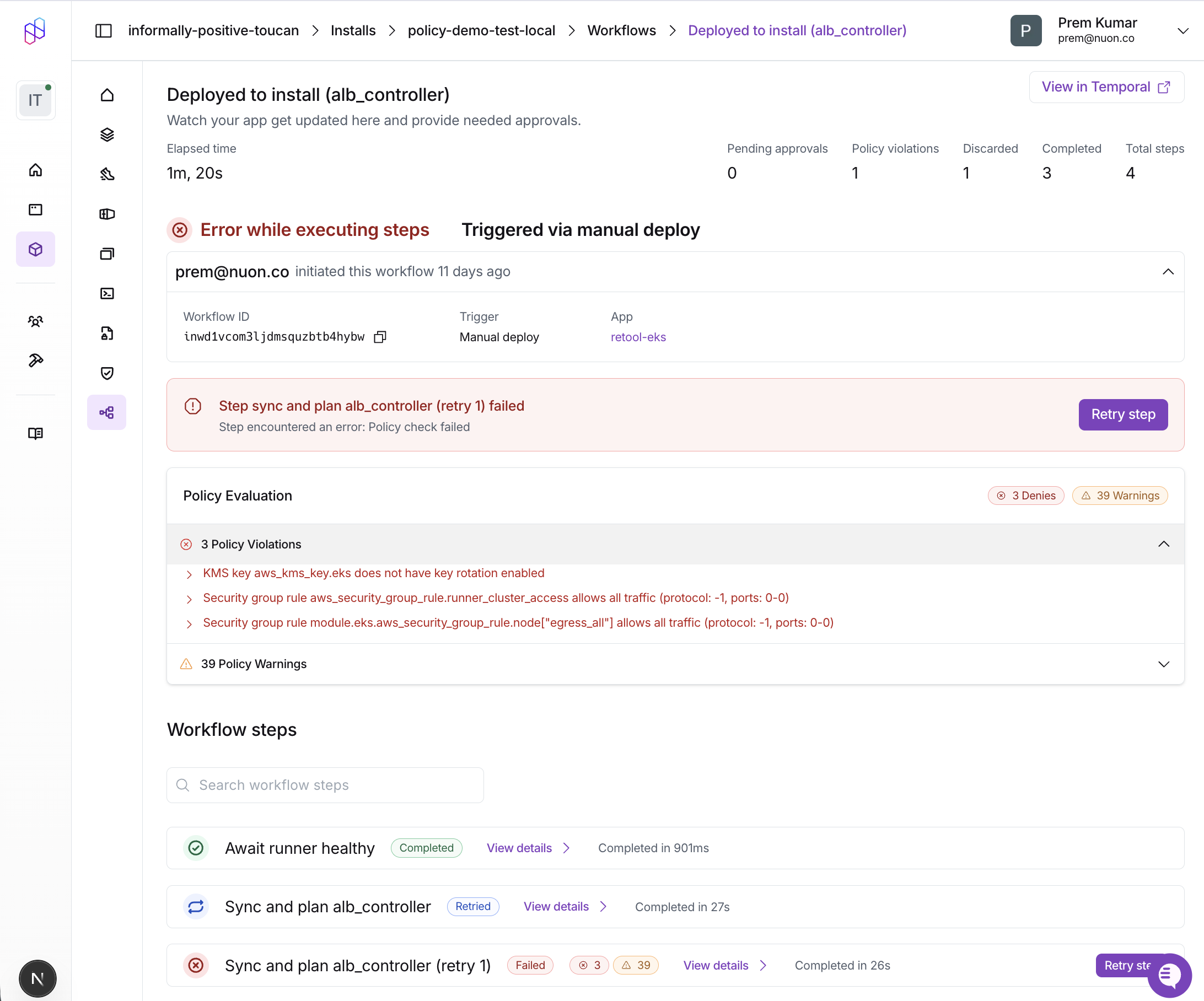
Task: Select the cube-shaped Installs icon
Action: pyautogui.click(x=35, y=249)
